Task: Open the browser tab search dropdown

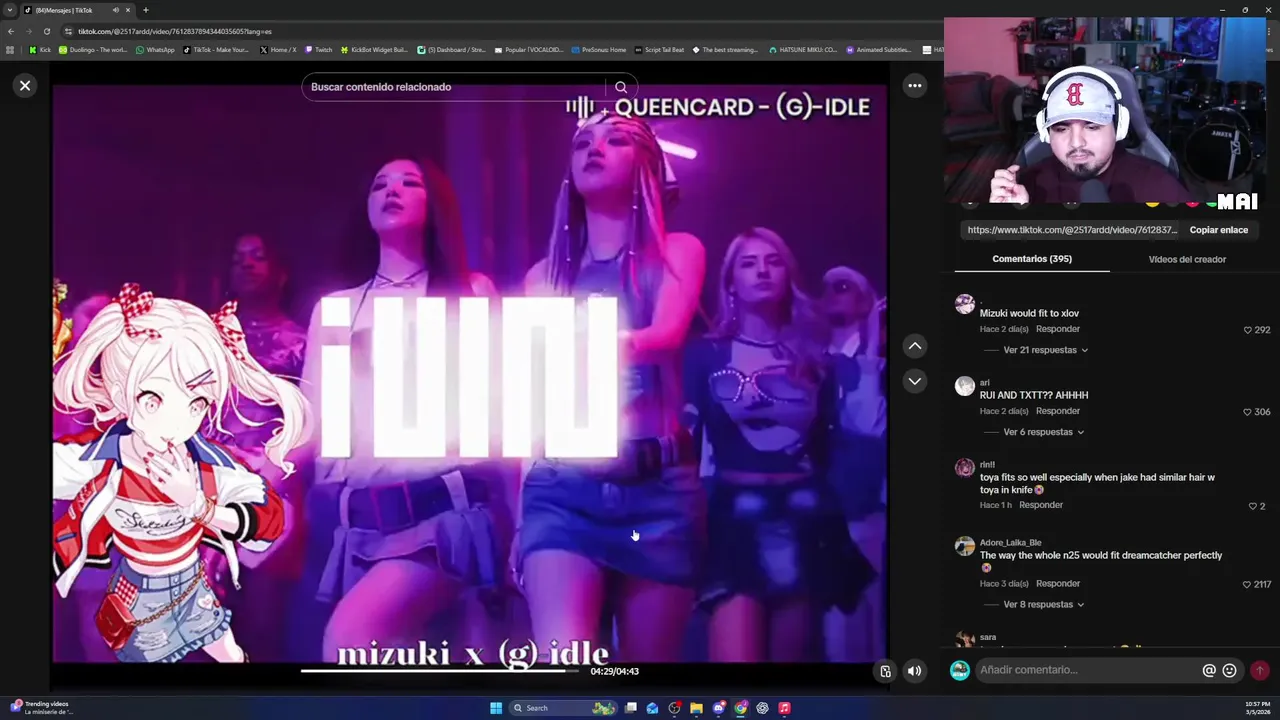Action: click(x=10, y=10)
